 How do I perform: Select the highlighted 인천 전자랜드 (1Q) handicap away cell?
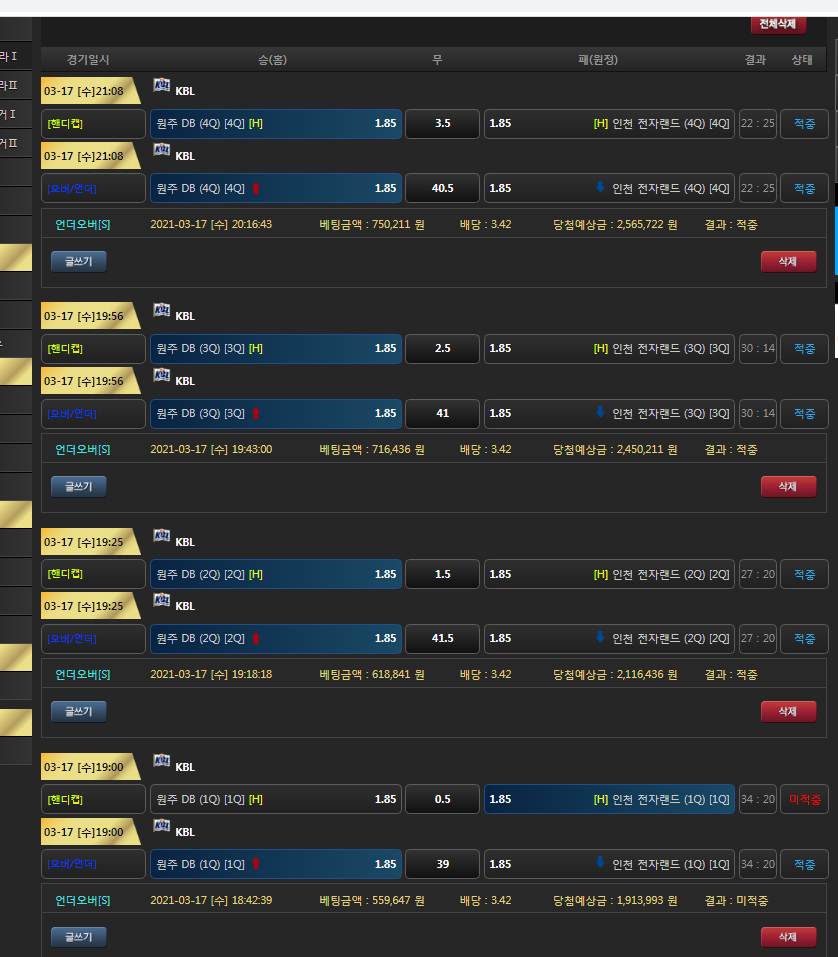click(609, 799)
